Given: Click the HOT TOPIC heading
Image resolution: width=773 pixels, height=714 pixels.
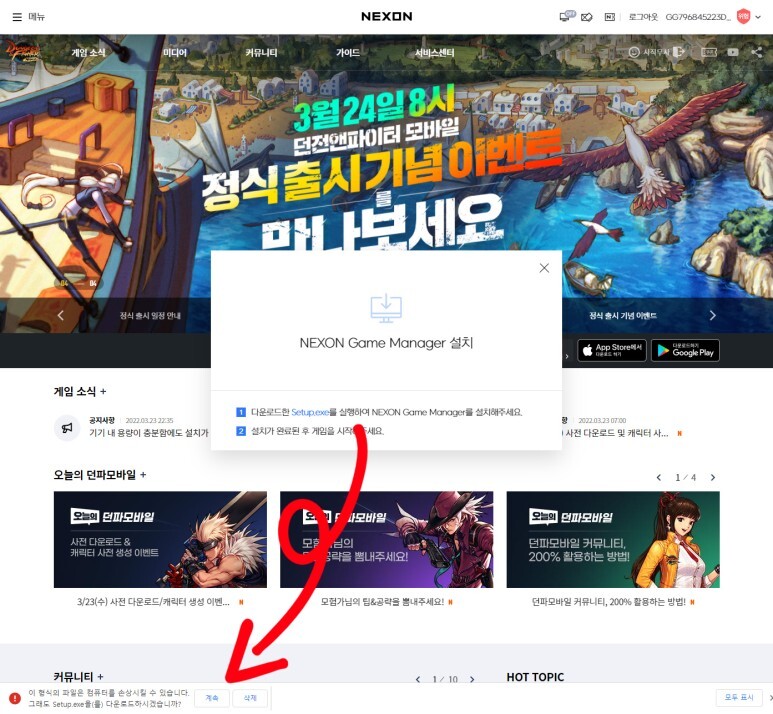Looking at the screenshot, I should tap(535, 677).
